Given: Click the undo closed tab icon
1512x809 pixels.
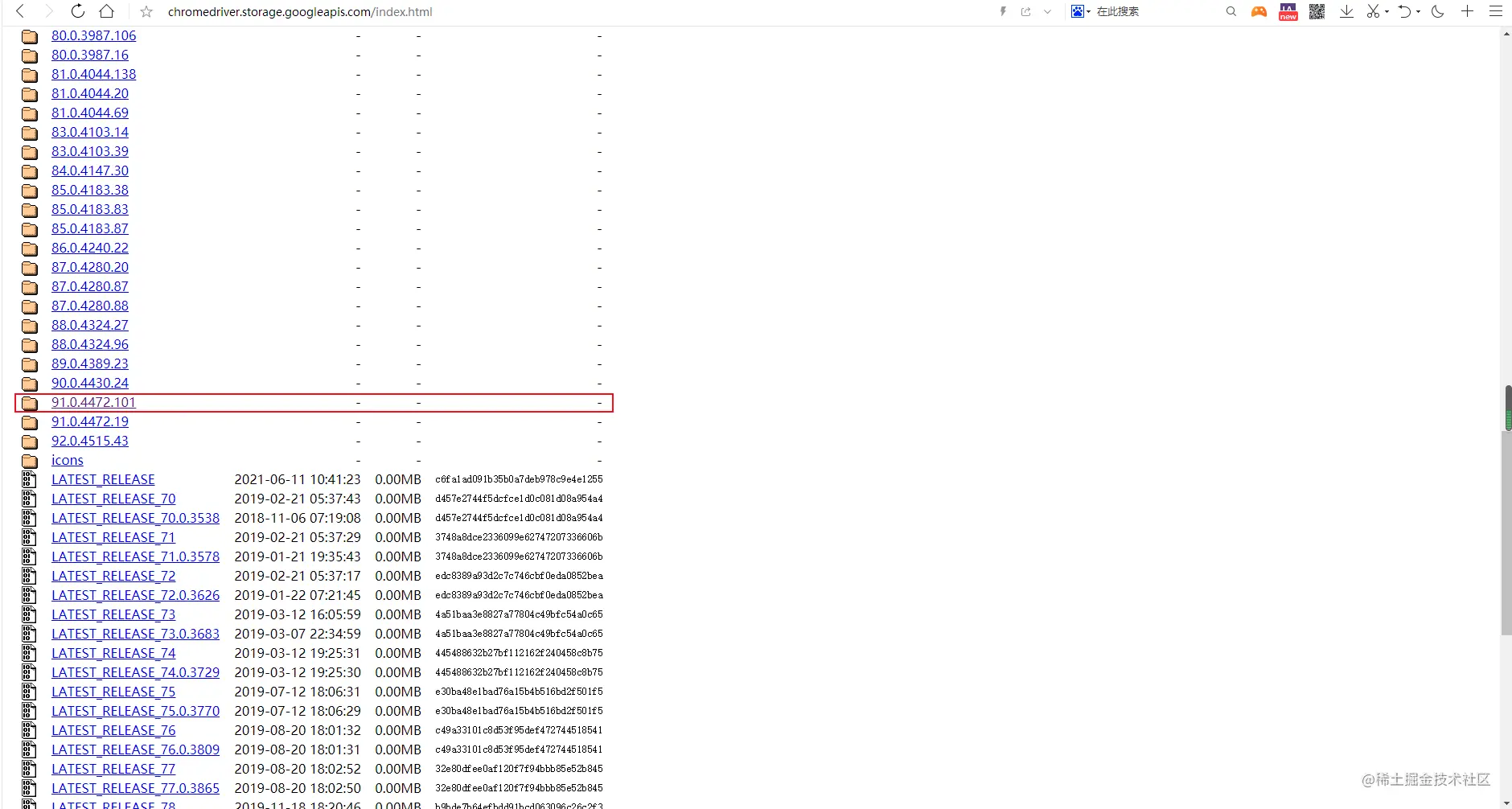Looking at the screenshot, I should [x=1404, y=11].
